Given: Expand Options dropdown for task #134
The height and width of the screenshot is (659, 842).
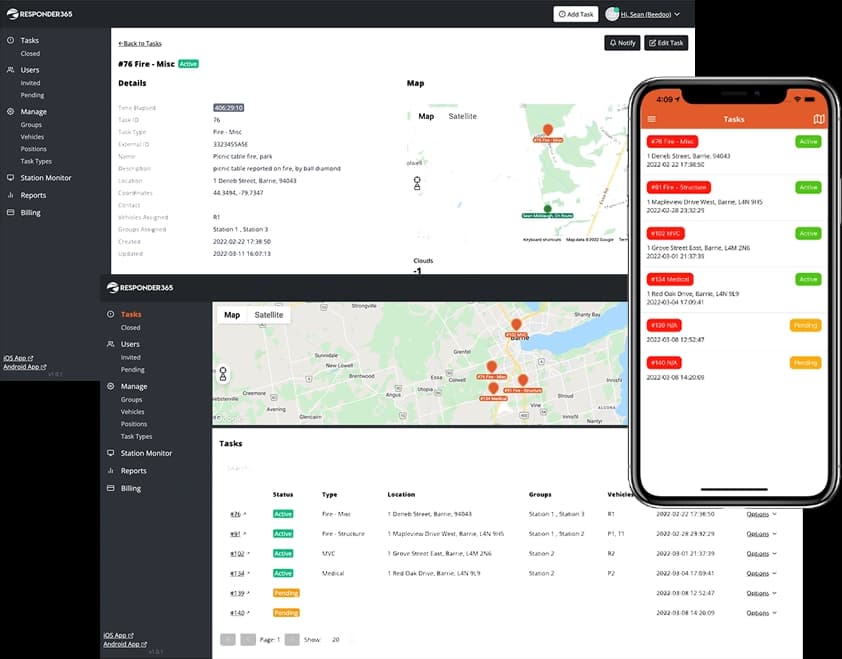Looking at the screenshot, I should [761, 574].
